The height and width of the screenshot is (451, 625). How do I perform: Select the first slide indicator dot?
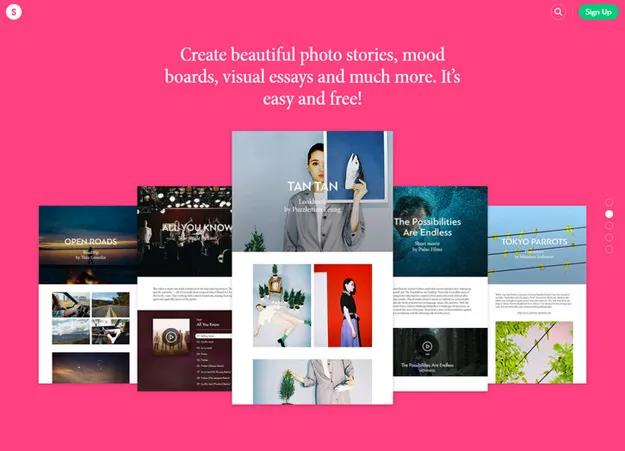609,202
